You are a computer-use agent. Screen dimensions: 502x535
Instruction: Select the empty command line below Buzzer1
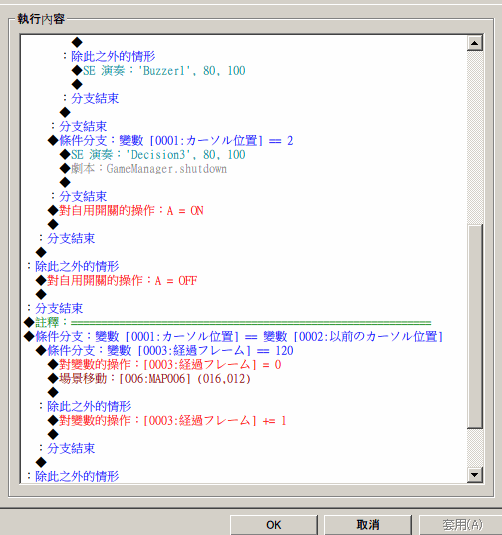pos(77,84)
